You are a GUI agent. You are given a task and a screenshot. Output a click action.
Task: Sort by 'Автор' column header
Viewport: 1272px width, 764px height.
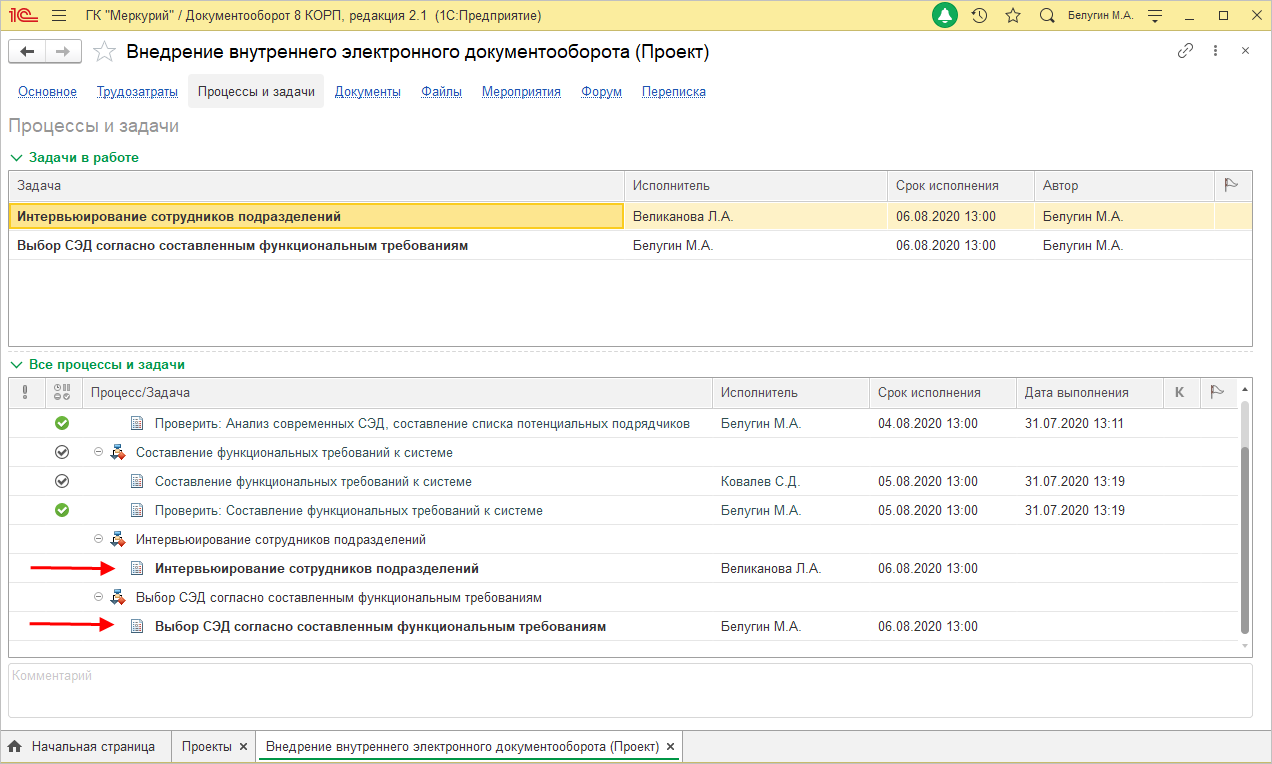[x=1124, y=185]
